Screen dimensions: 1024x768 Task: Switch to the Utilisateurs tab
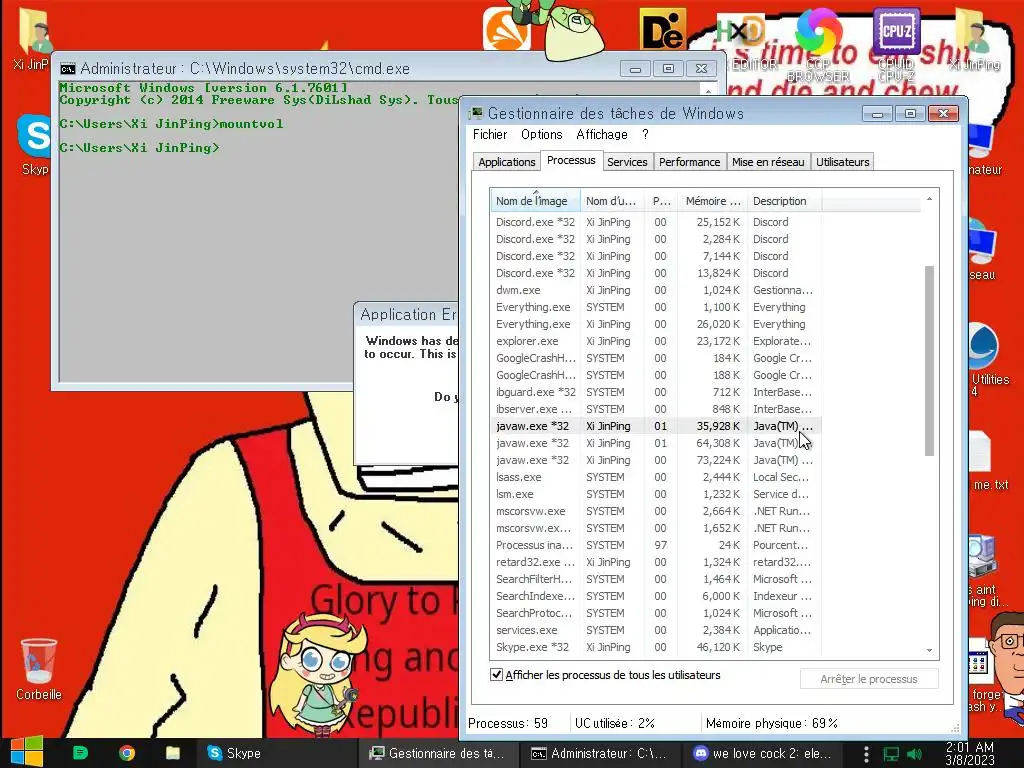(x=842, y=162)
